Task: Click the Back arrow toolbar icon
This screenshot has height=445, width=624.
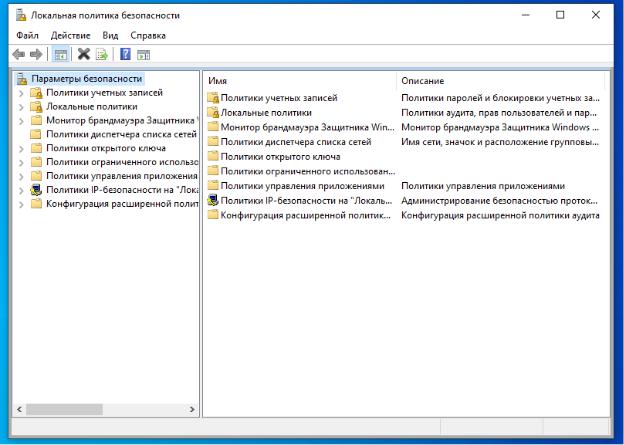Action: click(18, 54)
